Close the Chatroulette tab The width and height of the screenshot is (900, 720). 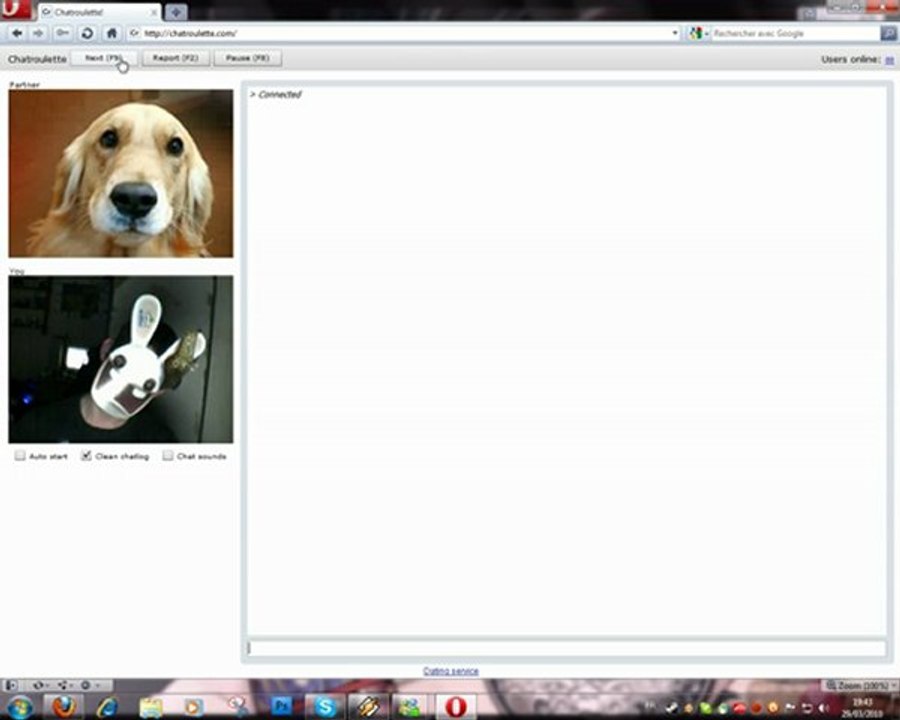click(154, 12)
